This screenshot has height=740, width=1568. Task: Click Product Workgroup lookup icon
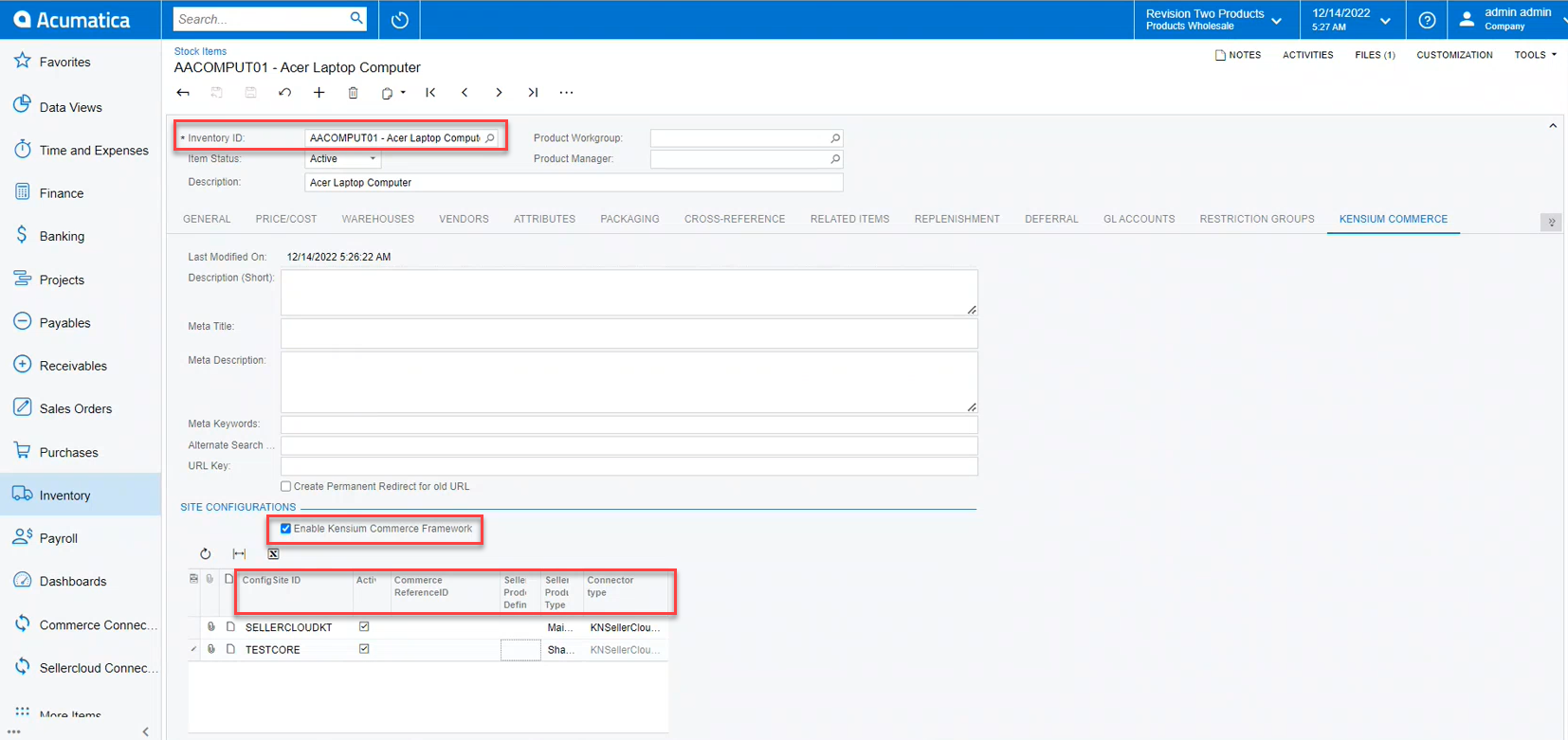(x=835, y=138)
